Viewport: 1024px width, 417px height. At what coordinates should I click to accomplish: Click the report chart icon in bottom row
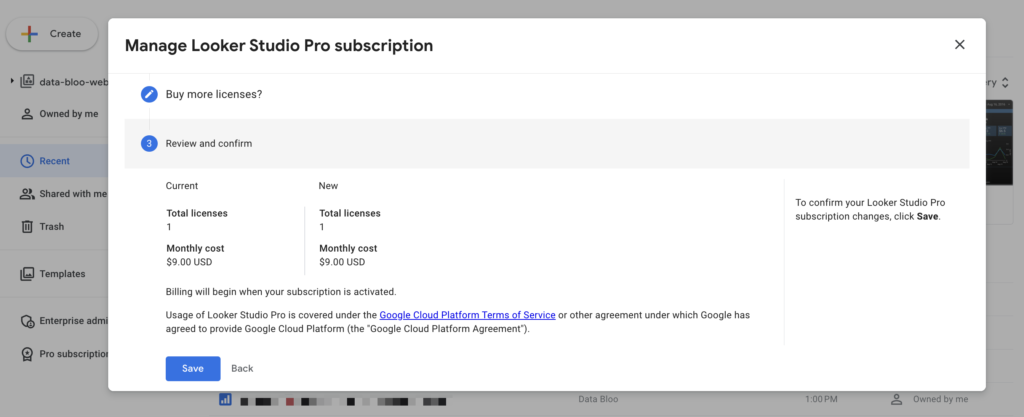[225, 399]
